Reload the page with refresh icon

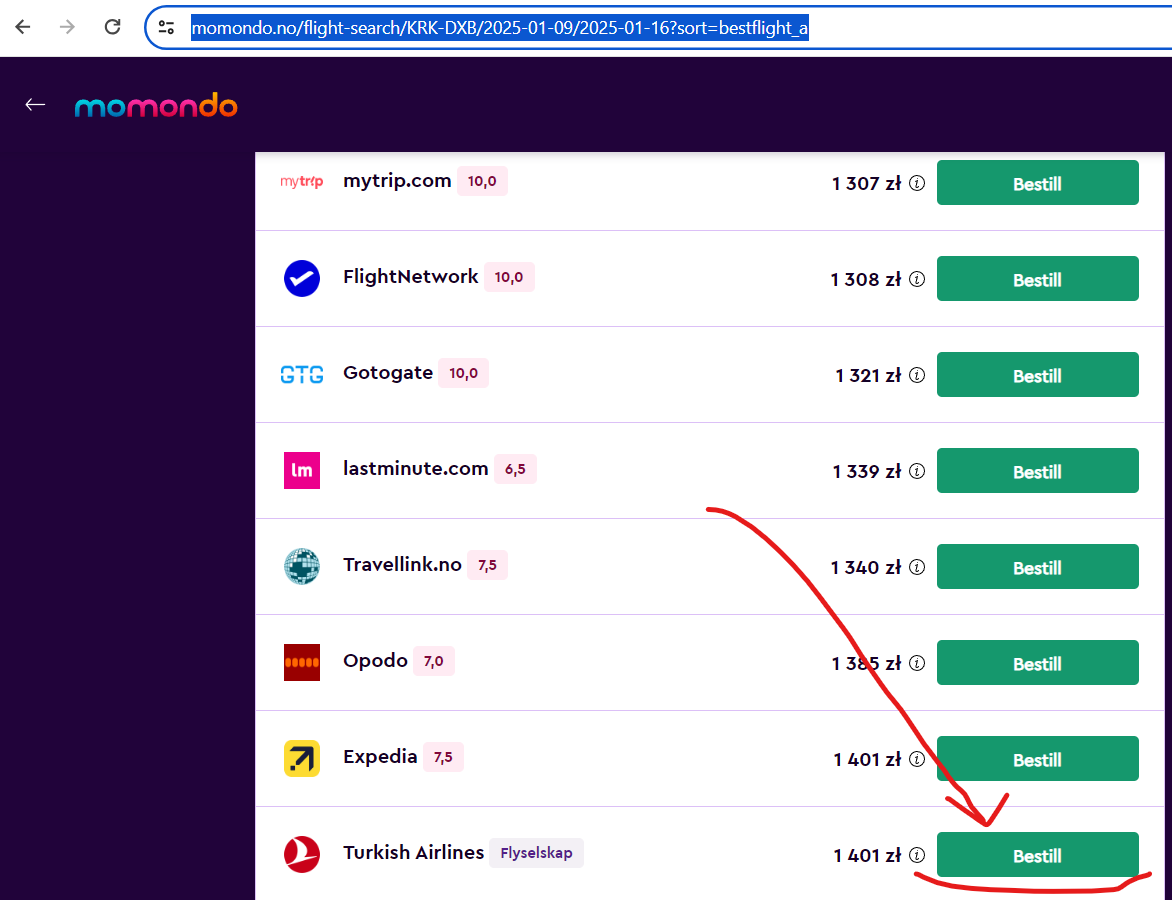[x=112, y=28]
